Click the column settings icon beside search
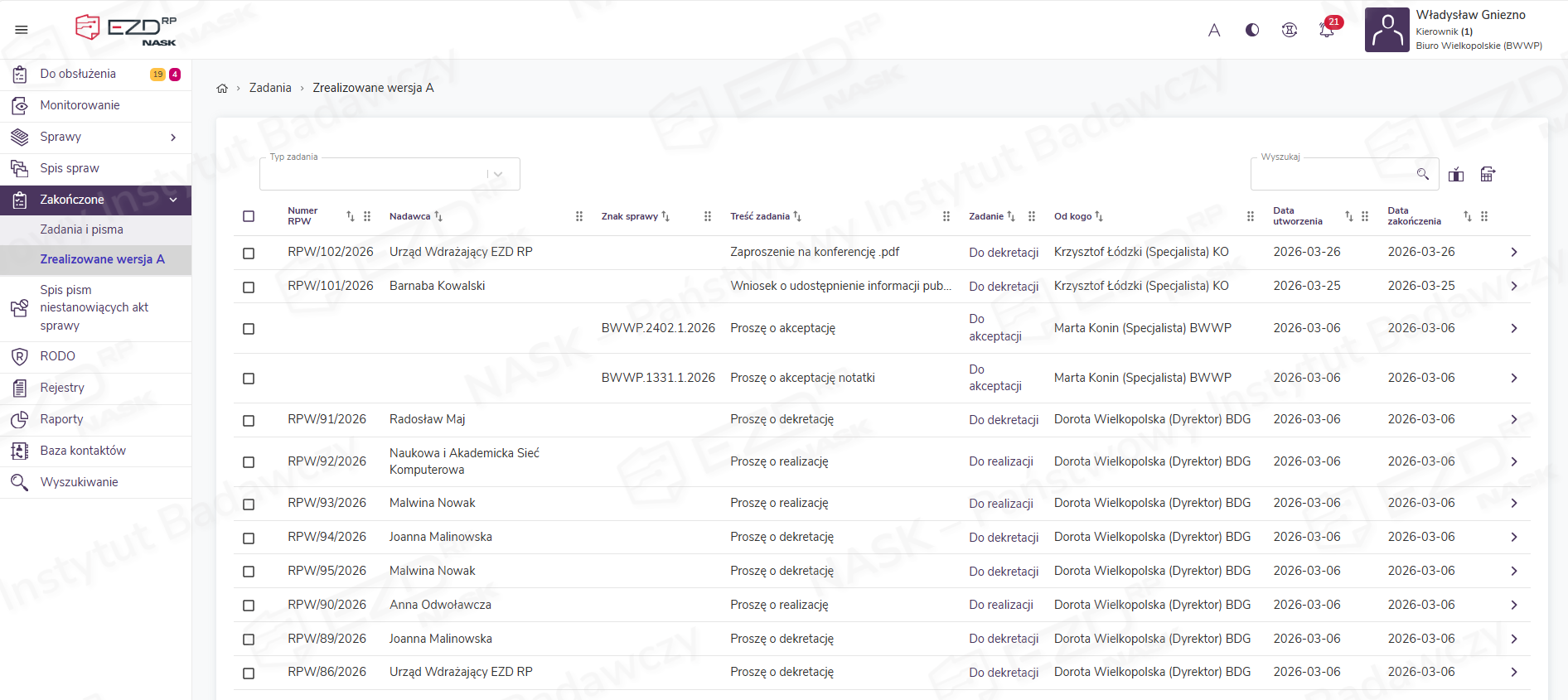 tap(1456, 174)
